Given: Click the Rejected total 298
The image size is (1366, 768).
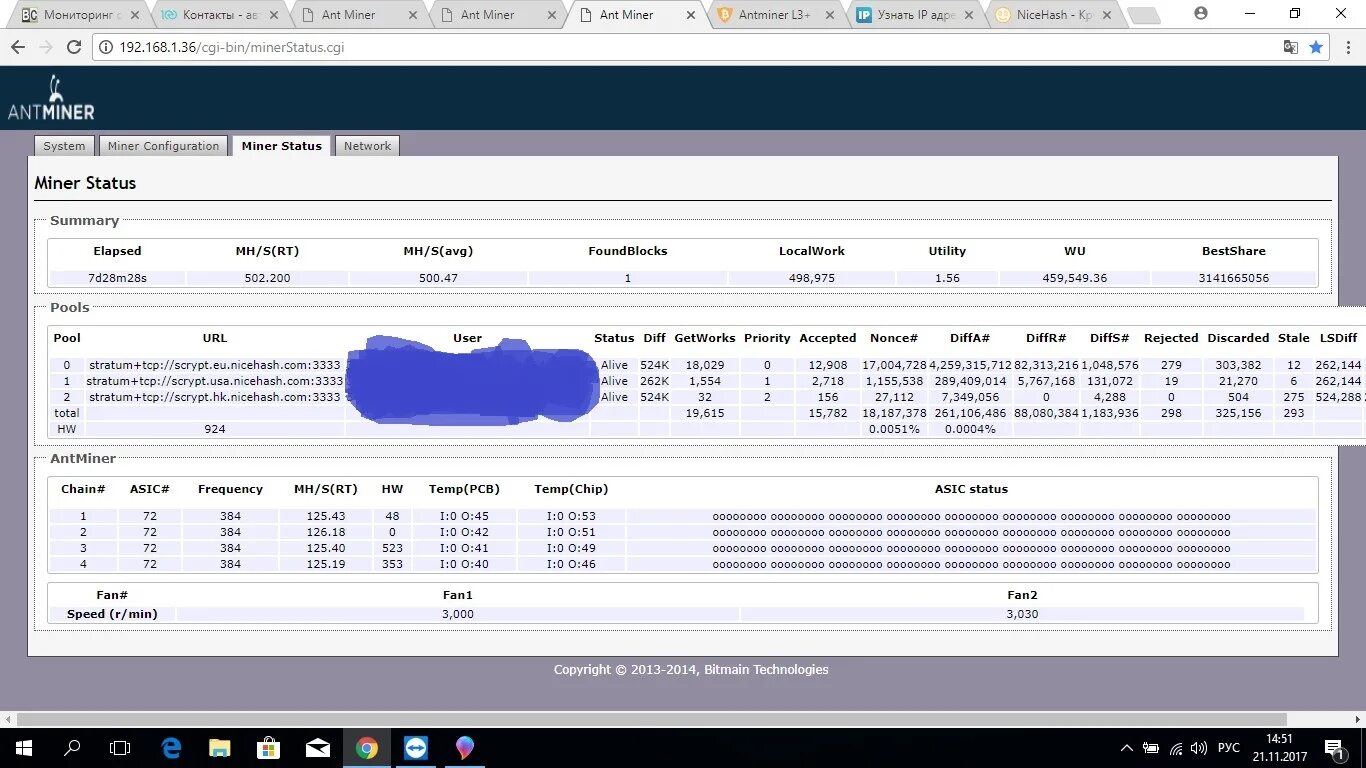Looking at the screenshot, I should point(1171,413).
